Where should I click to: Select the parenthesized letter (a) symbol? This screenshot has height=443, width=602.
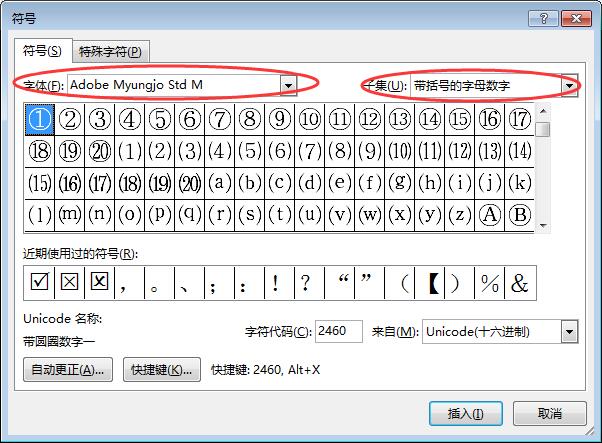pos(220,183)
